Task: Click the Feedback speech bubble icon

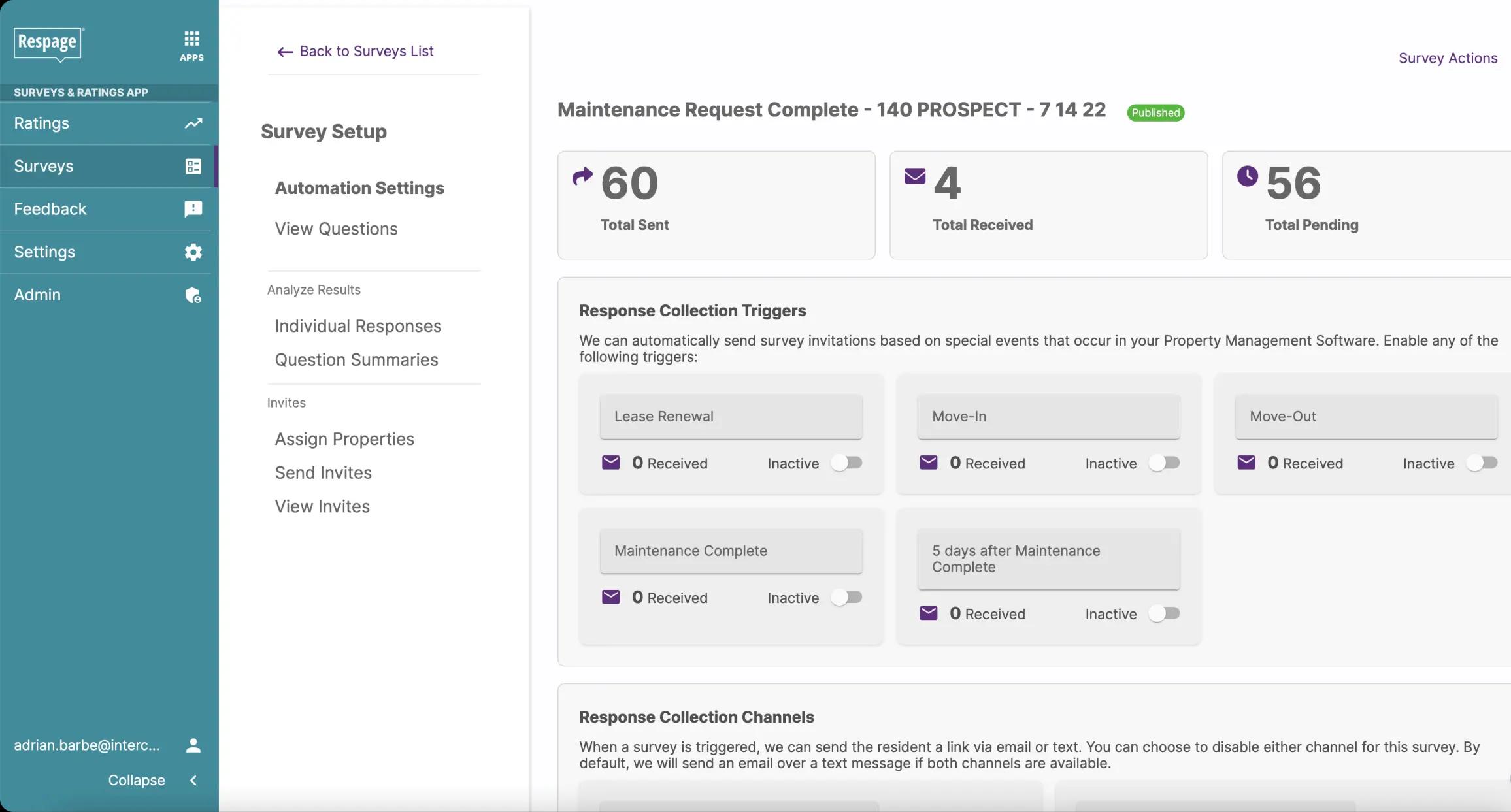Action: (193, 209)
